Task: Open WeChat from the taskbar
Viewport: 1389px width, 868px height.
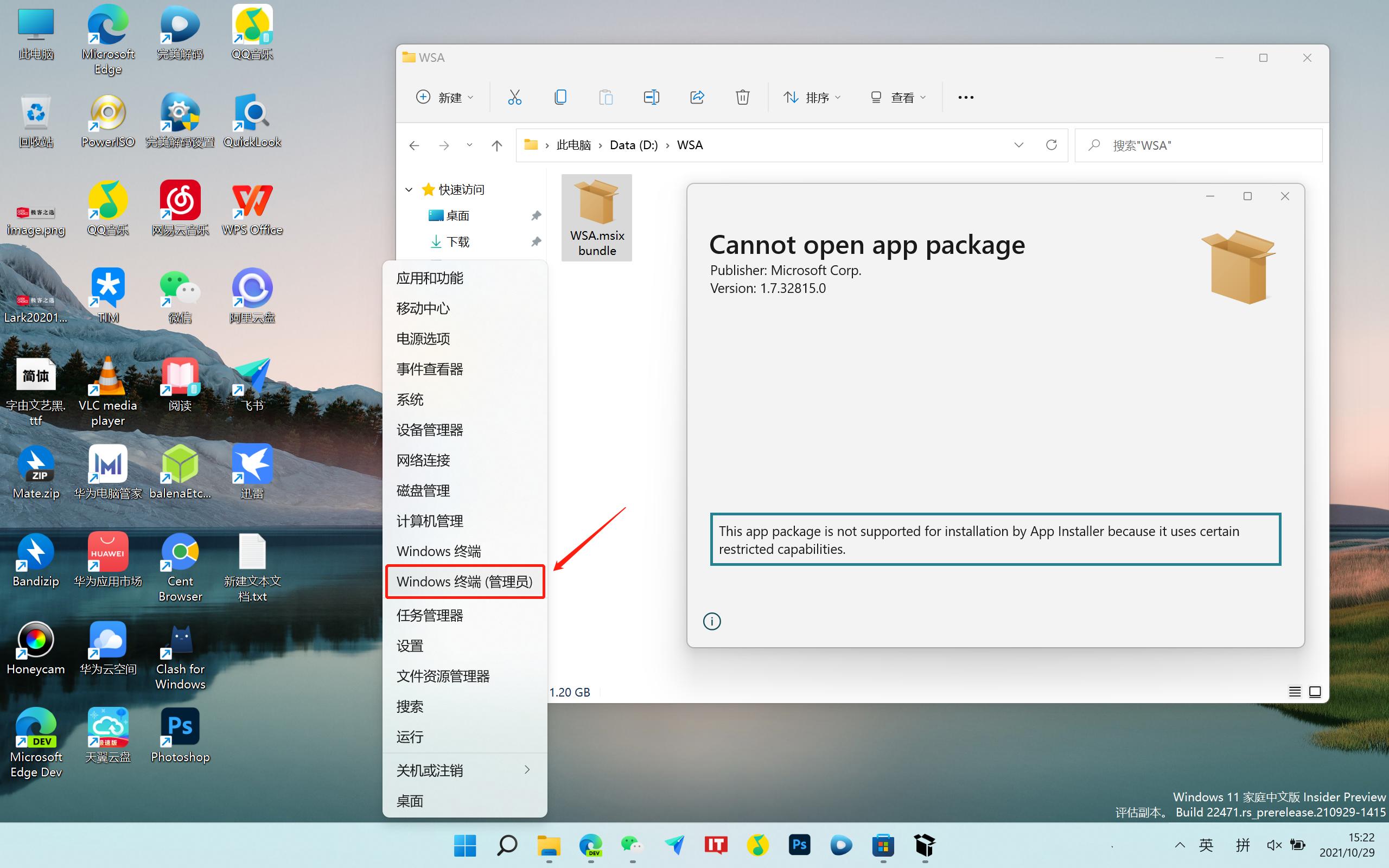Action: click(x=632, y=845)
